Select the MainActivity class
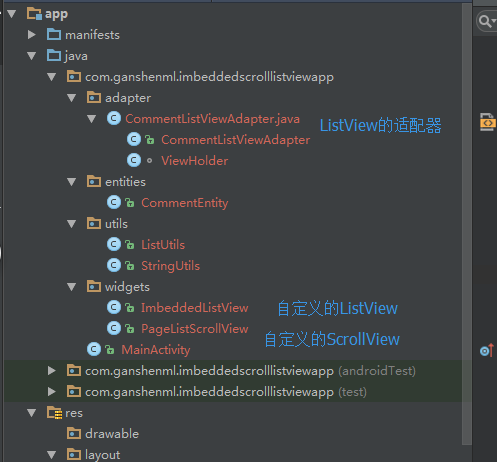The width and height of the screenshot is (497, 462). point(156,350)
